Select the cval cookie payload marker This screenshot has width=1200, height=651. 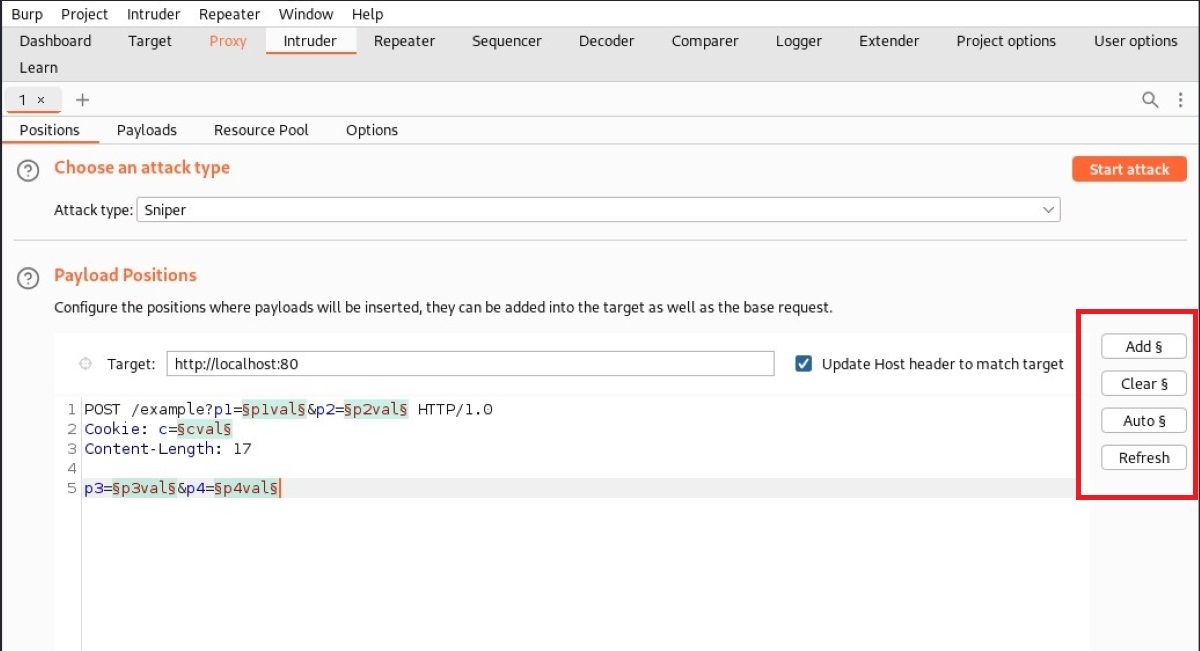[205, 429]
